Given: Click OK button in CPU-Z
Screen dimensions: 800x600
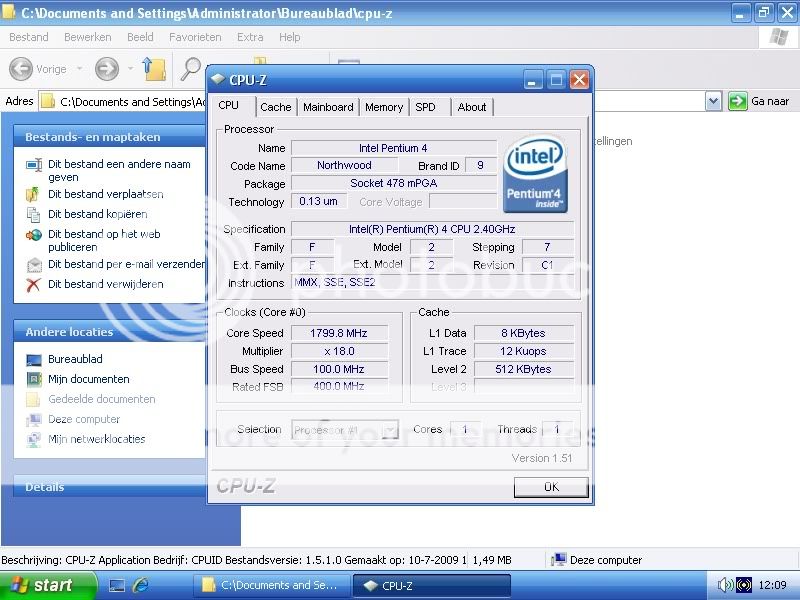Looking at the screenshot, I should tap(551, 487).
